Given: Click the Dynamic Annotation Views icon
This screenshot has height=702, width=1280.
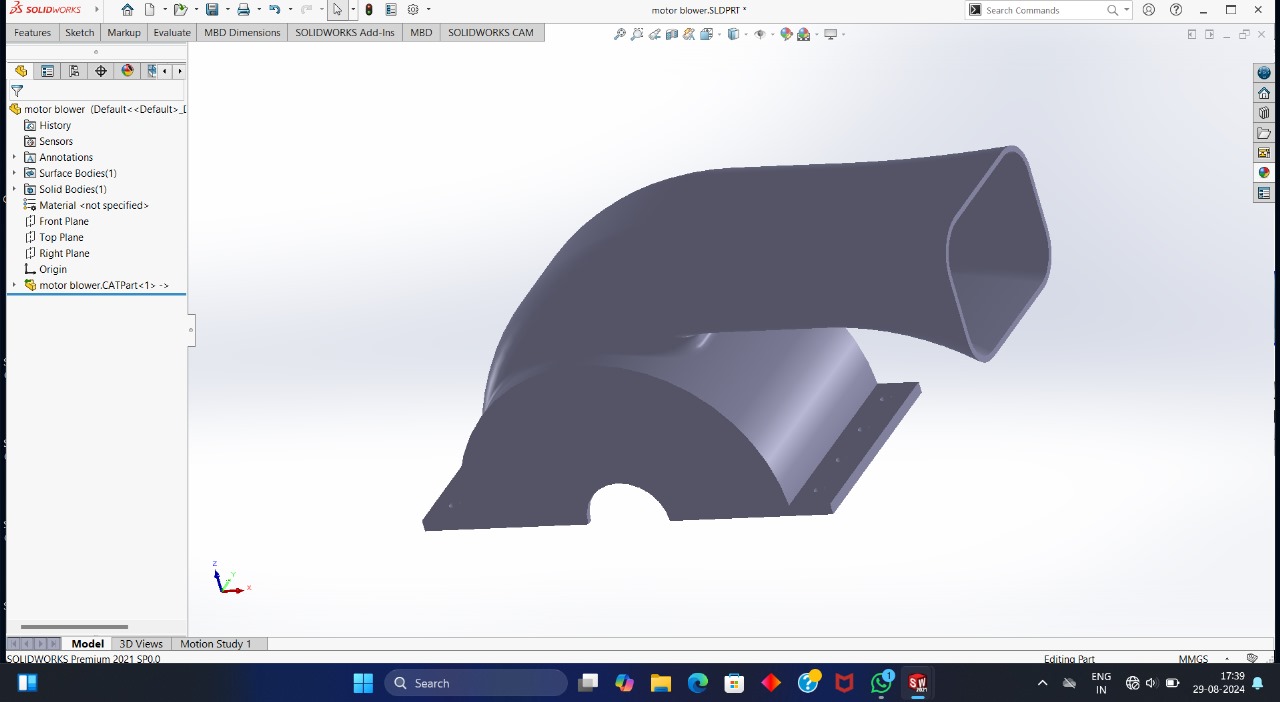Looking at the screenshot, I should 689,34.
